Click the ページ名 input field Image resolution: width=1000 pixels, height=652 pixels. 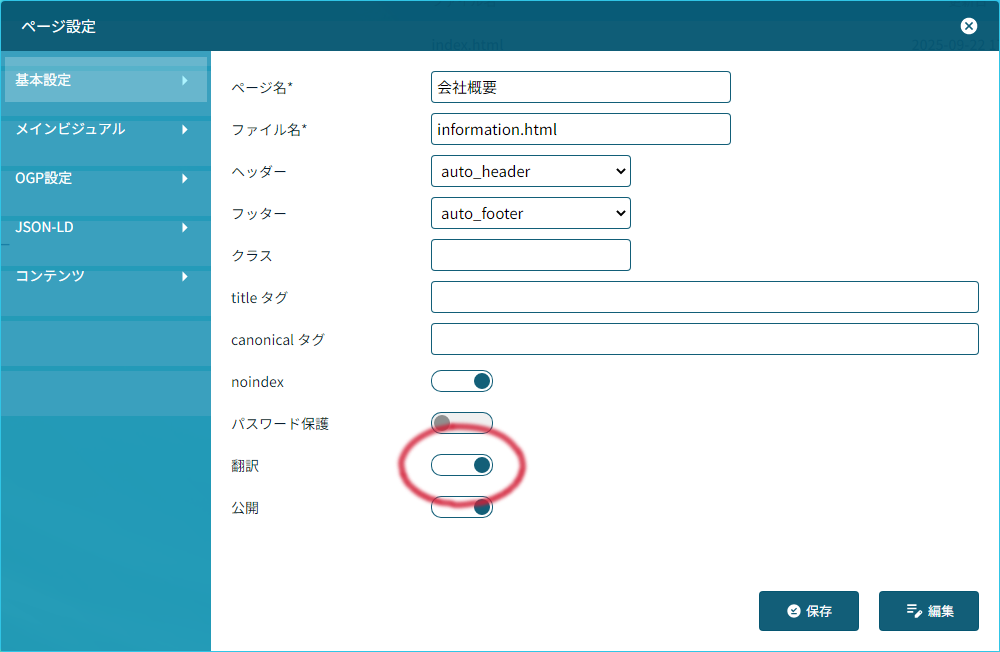(x=580, y=87)
